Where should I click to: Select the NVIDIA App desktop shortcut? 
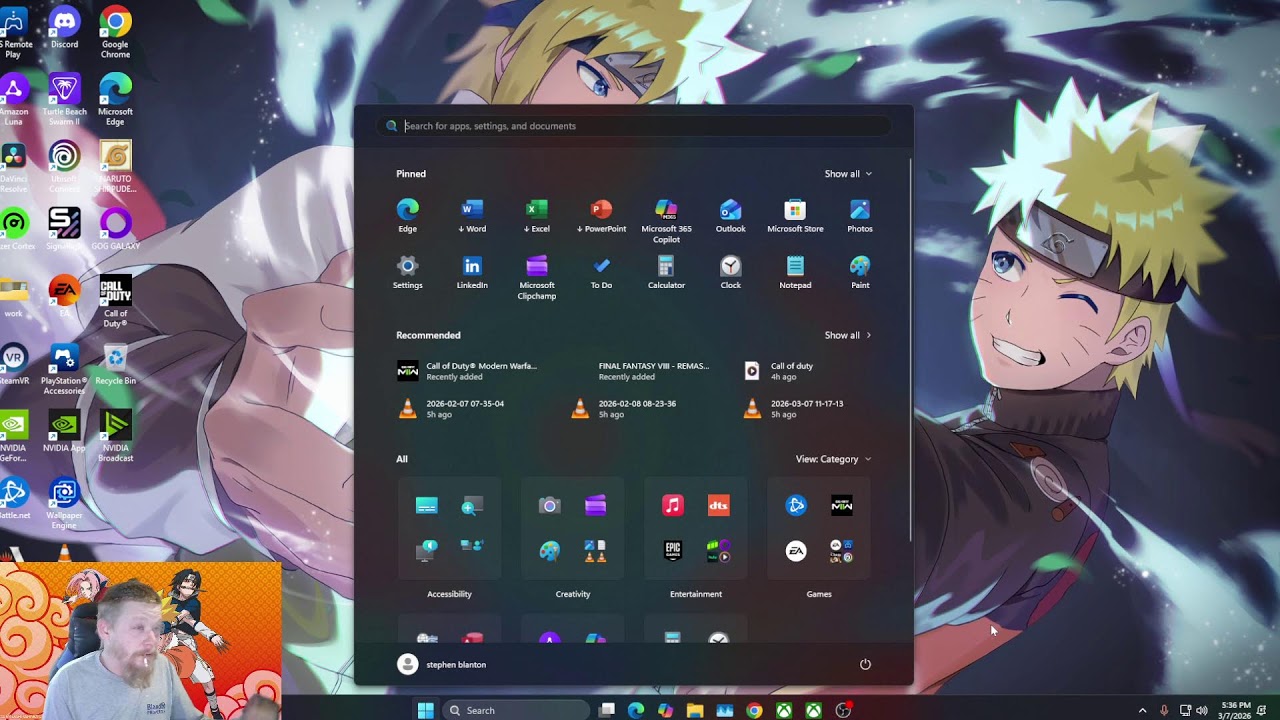tap(64, 432)
